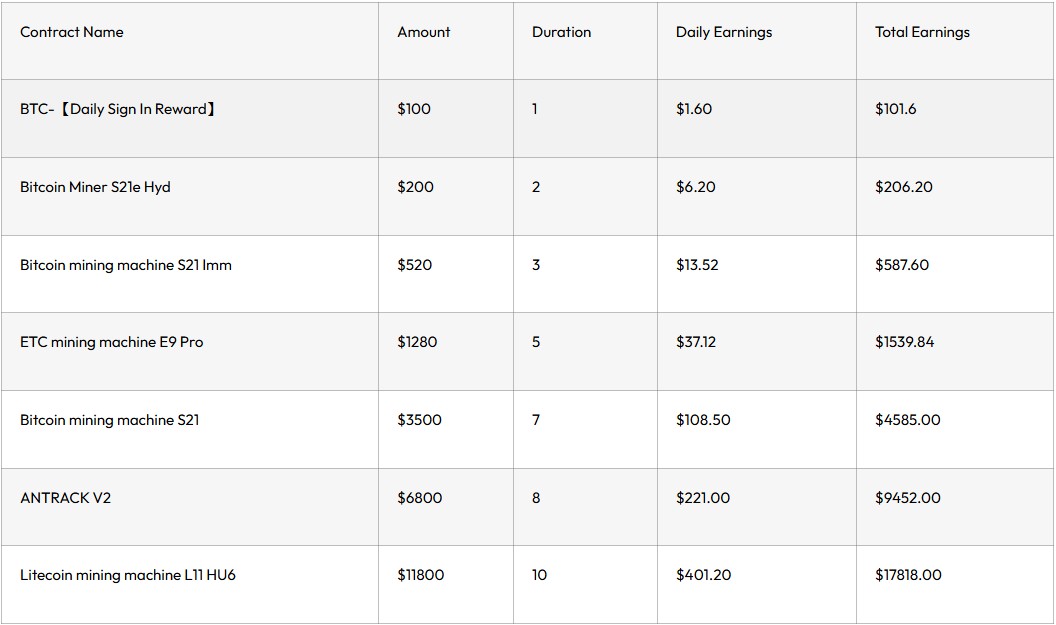
Task: Click the Contract Name column header
Action: pyautogui.click(x=72, y=32)
